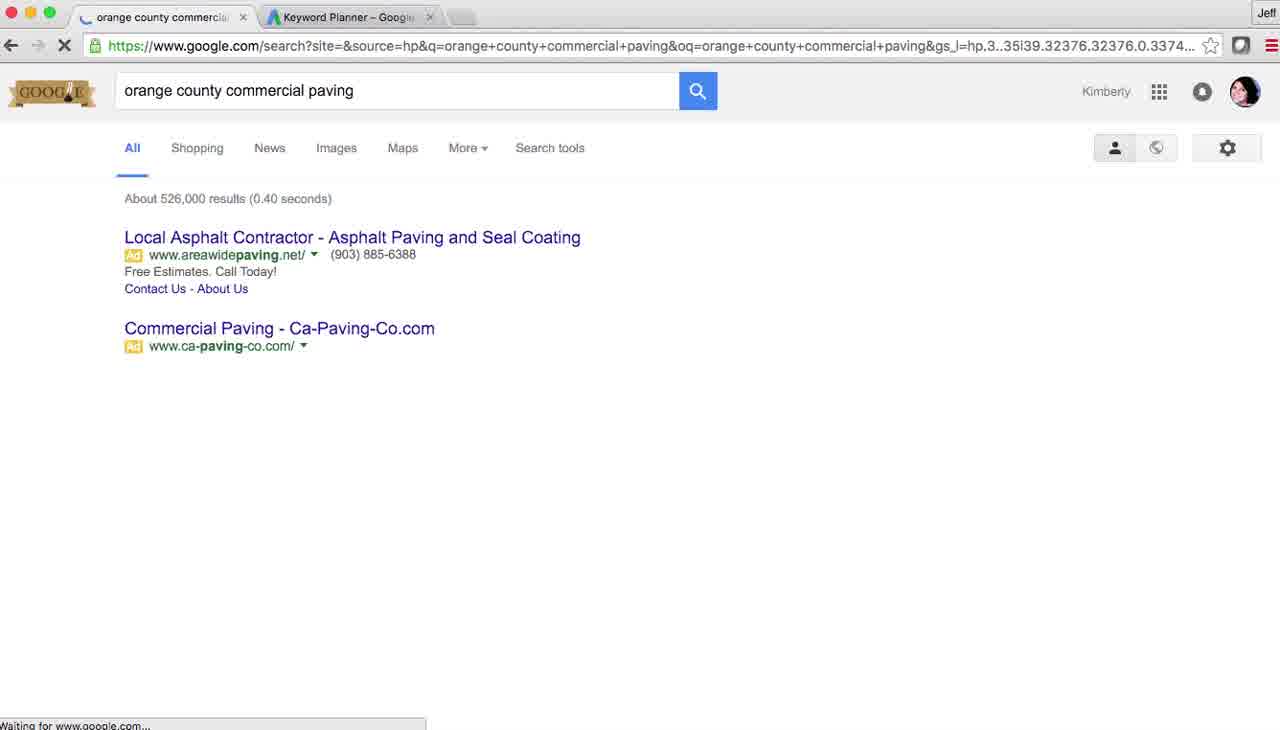This screenshot has height=730, width=1280.
Task: Open the Google apps grid icon
Action: click(1159, 92)
